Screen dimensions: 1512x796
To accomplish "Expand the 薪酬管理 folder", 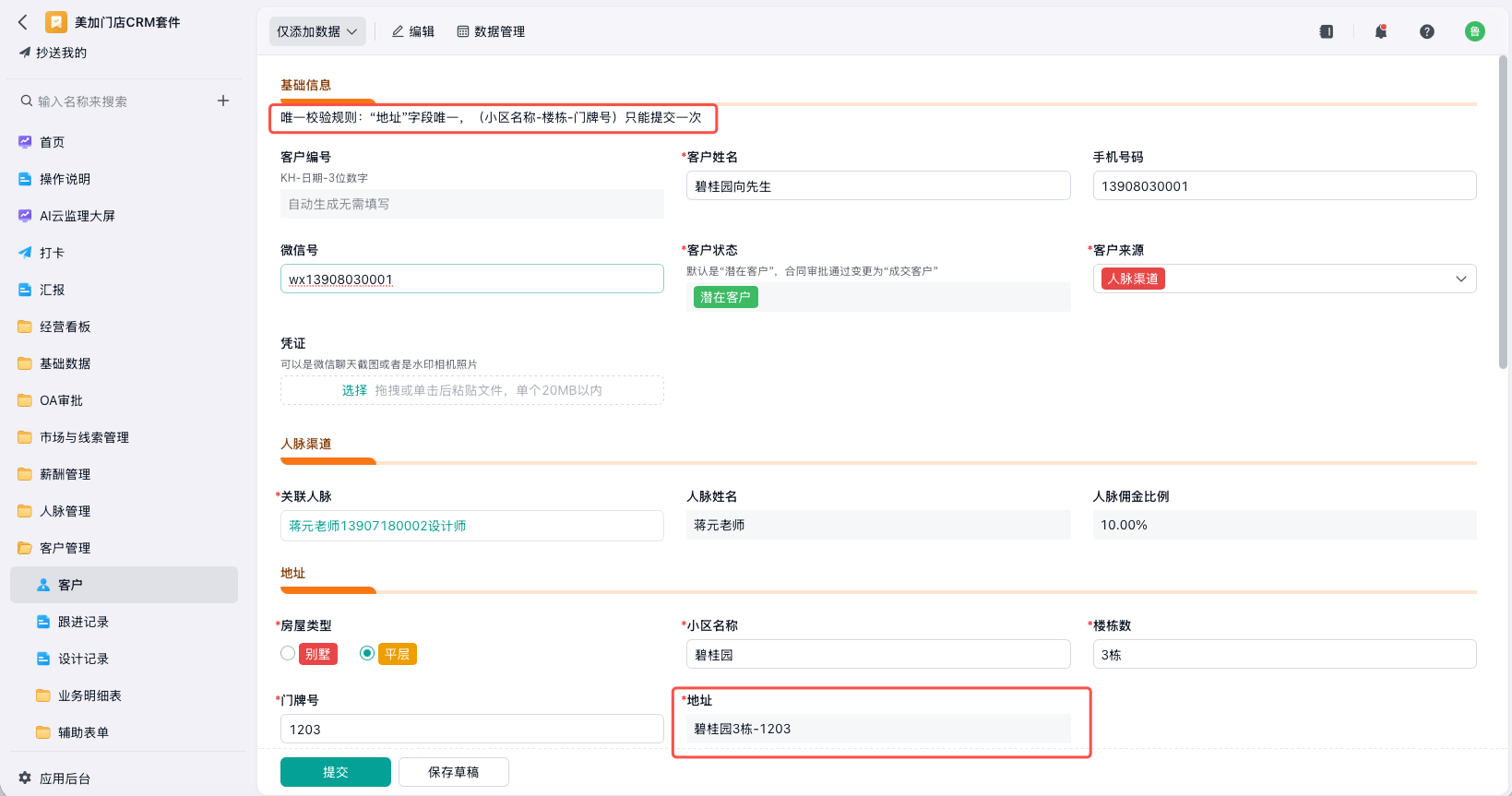I will pyautogui.click(x=124, y=474).
